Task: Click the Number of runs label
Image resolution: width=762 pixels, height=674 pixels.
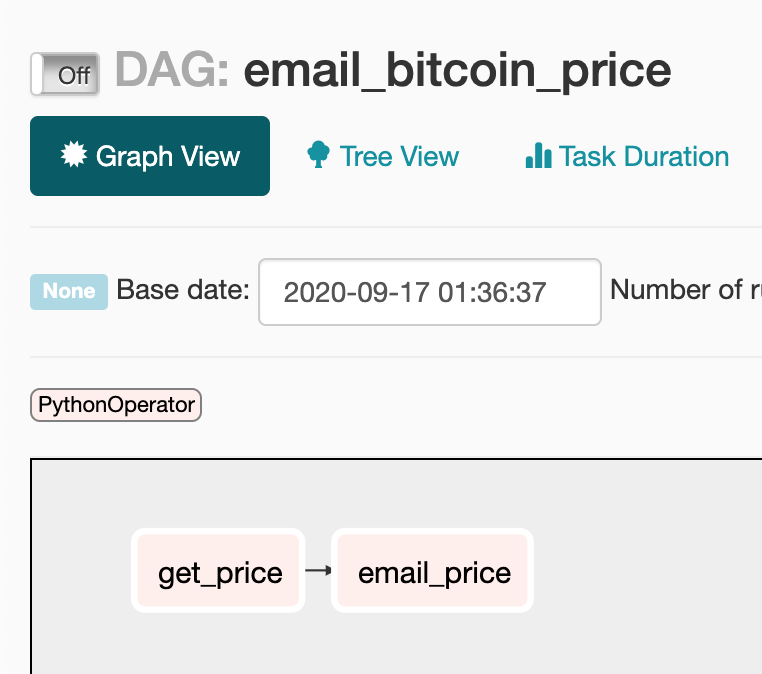Action: coord(686,290)
